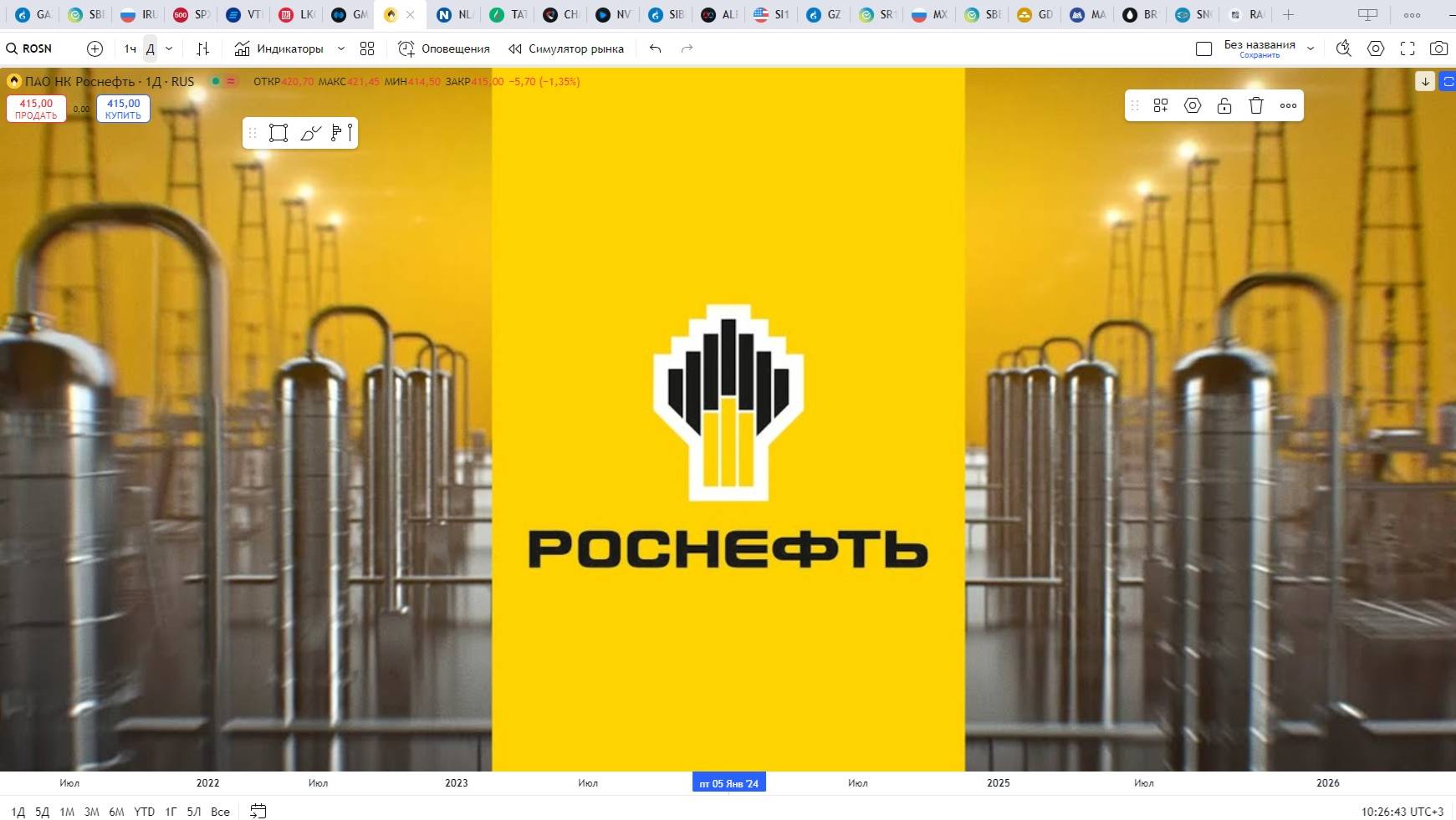Switch to the IRU browser tab
The width and height of the screenshot is (1456, 820).
[x=139, y=14]
